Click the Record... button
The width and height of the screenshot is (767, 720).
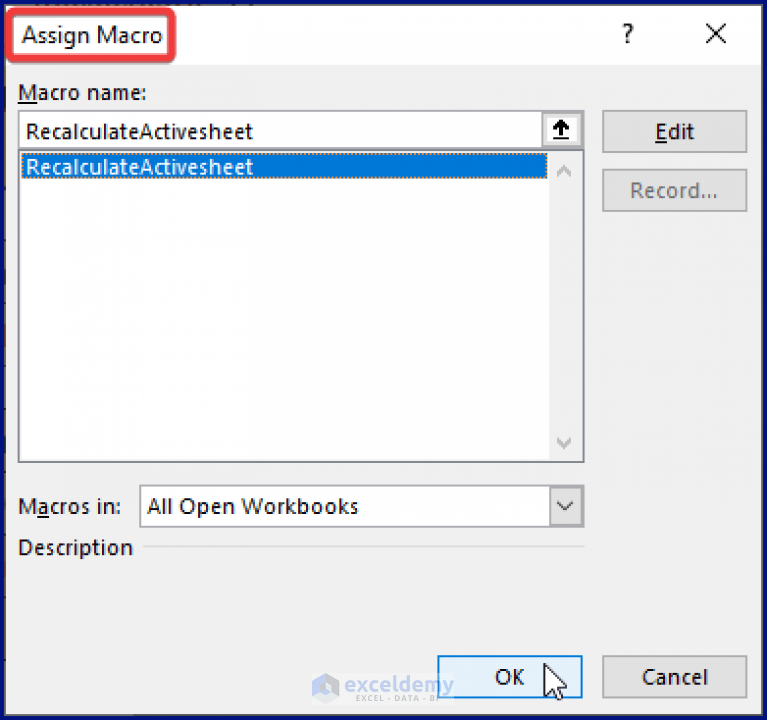[675, 190]
